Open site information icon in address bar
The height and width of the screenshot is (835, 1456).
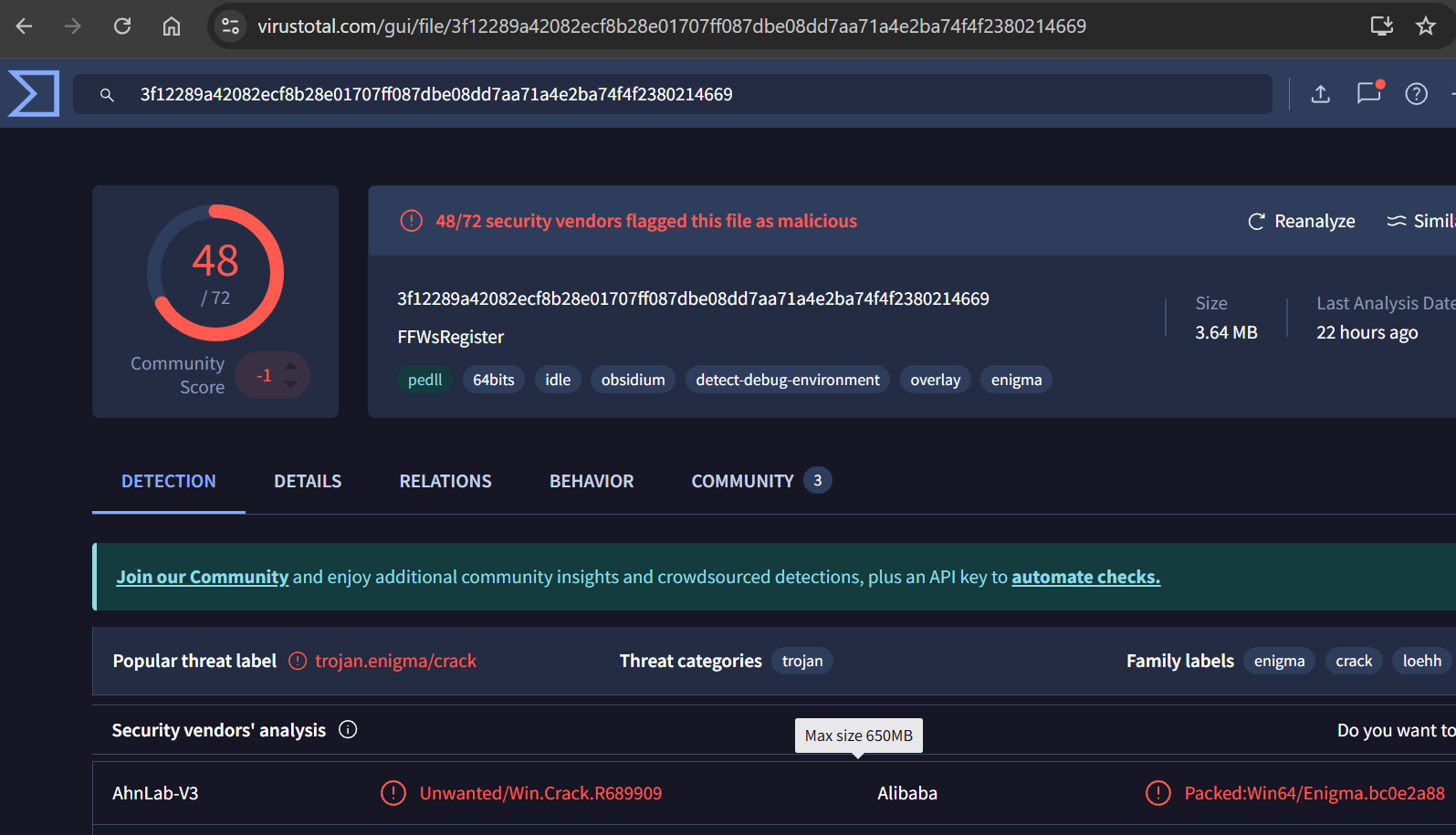[231, 26]
